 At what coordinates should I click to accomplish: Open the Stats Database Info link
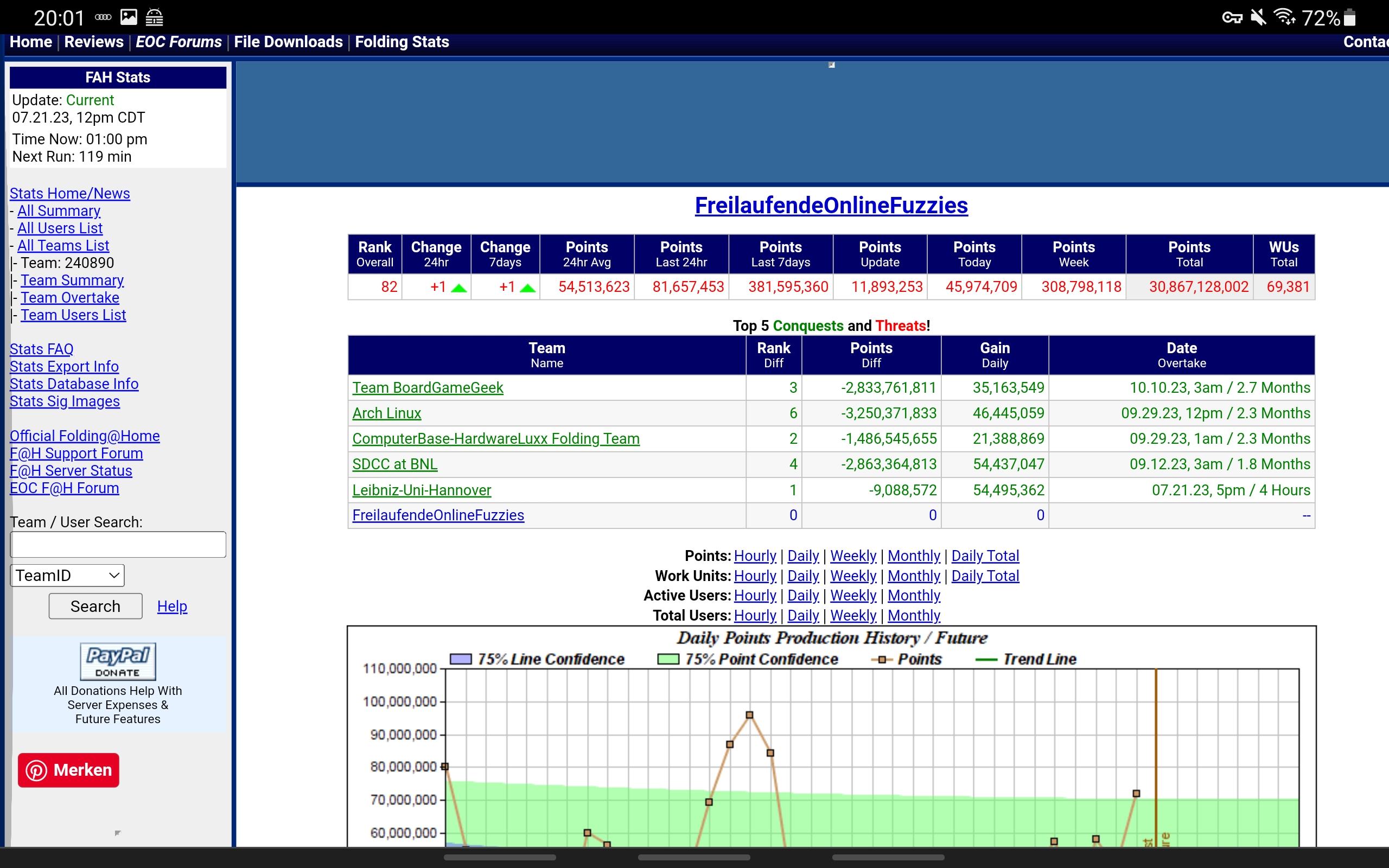coord(74,384)
